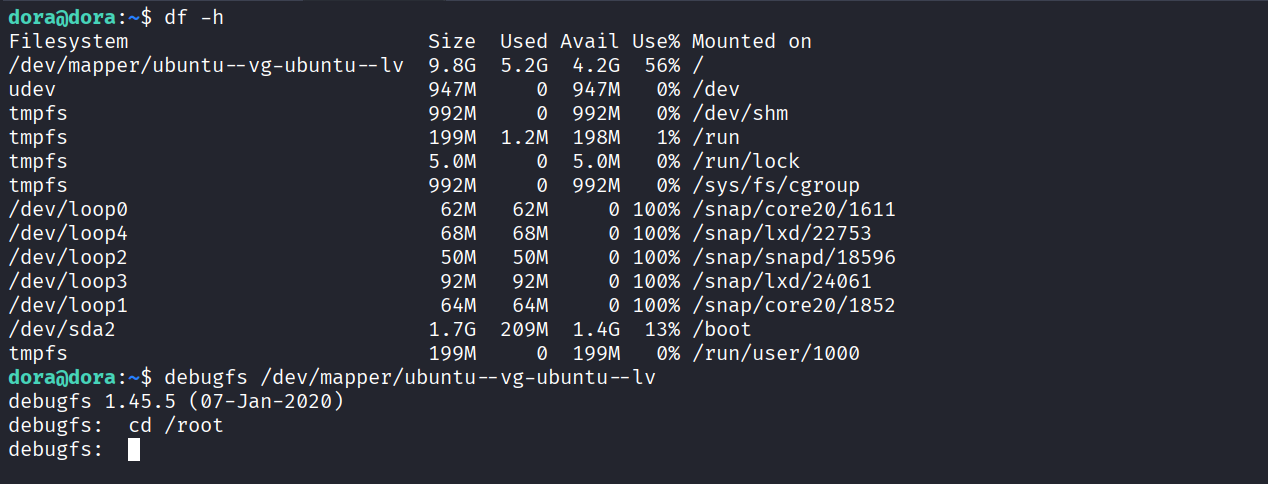This screenshot has height=484, width=1268.
Task: Click the udev filesystem row name
Action: pyautogui.click(x=32, y=89)
